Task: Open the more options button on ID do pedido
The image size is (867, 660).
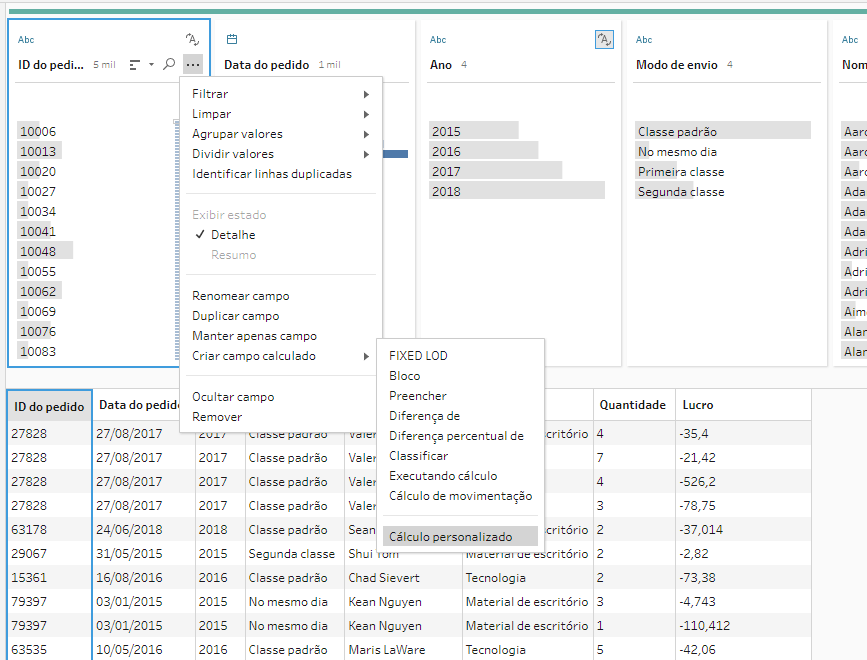Action: [193, 64]
